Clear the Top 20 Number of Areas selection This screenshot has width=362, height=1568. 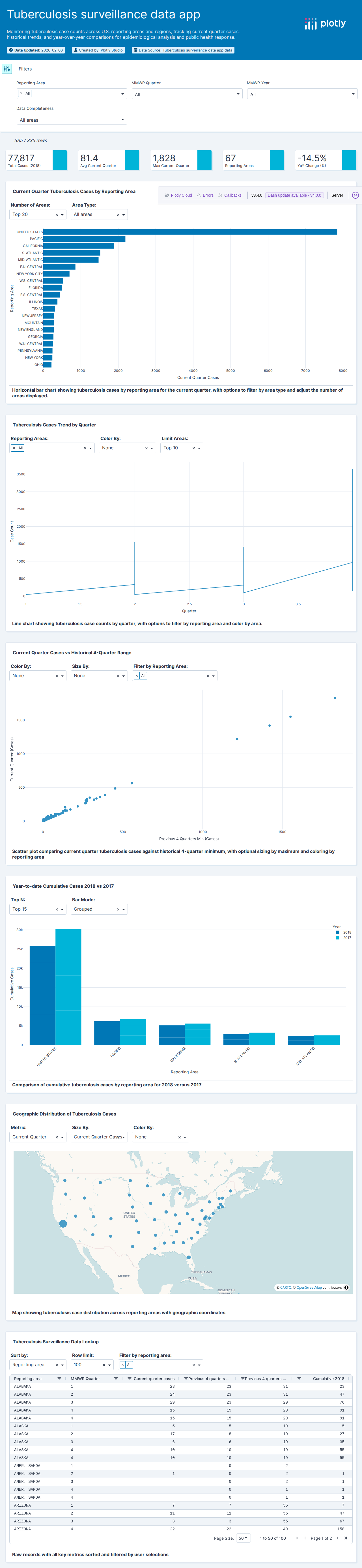pyautogui.click(x=57, y=215)
